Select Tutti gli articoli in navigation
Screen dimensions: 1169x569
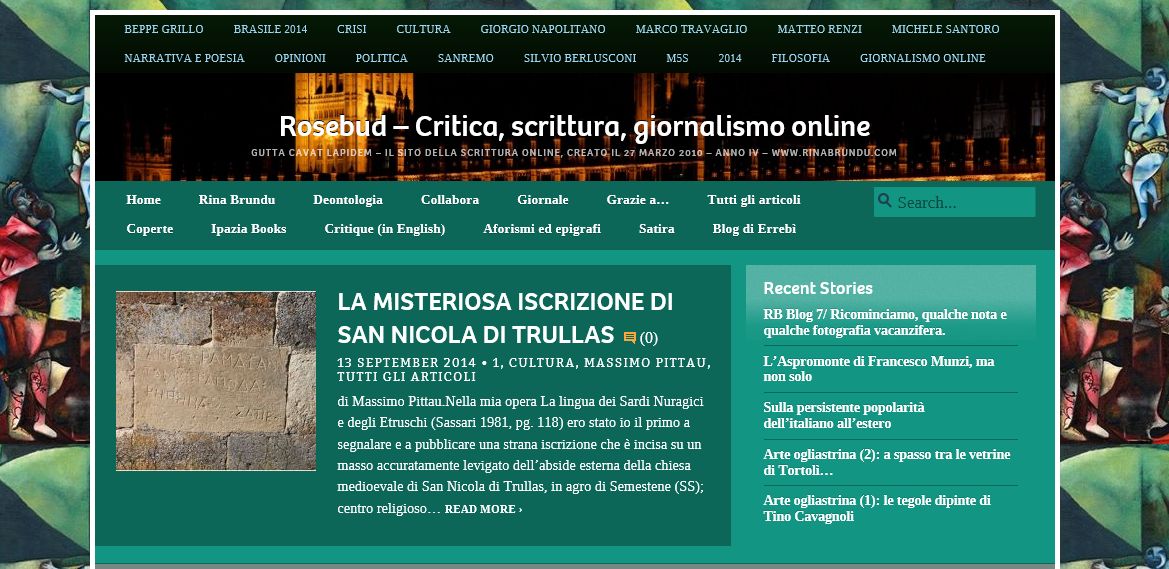pos(753,200)
